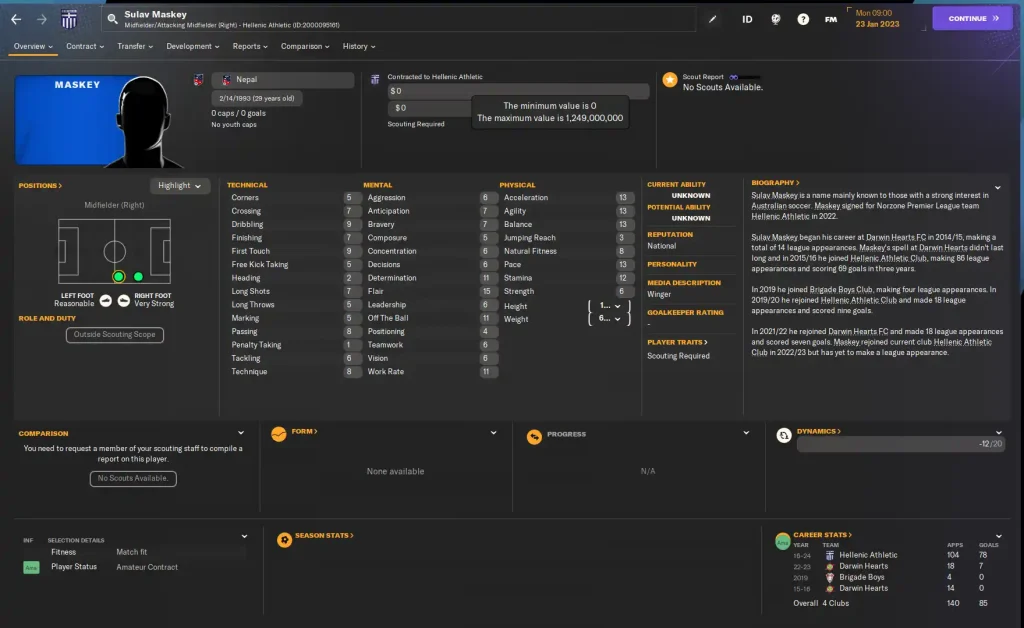Click the search magnifier icon
The width and height of the screenshot is (1024, 628).
112,20
